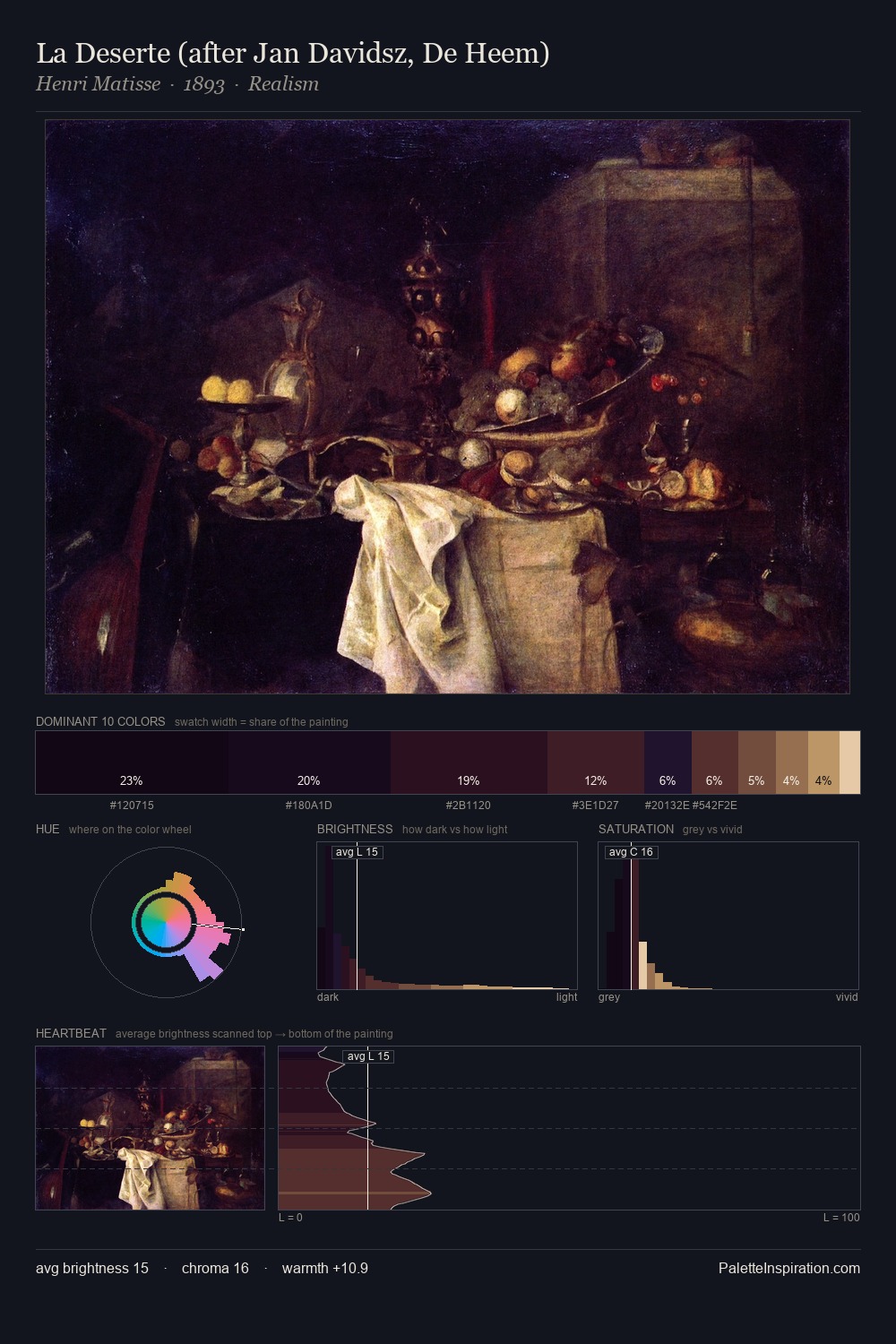
Task: Click the hex code #20132E
Action: click(668, 806)
